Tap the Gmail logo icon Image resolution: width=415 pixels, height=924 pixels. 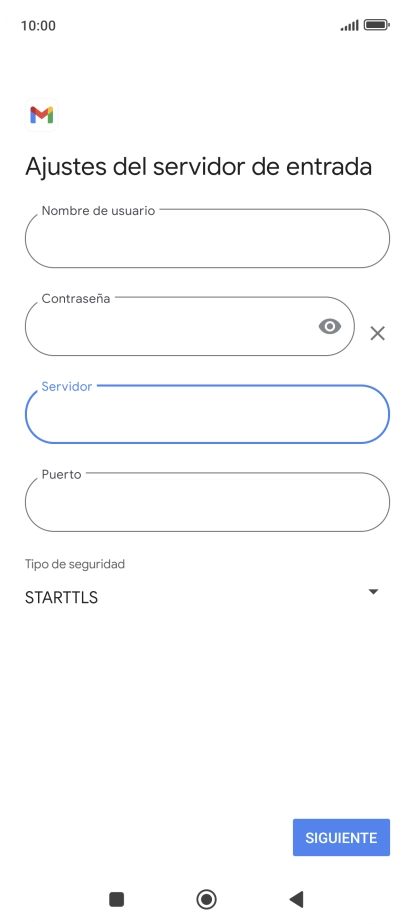tap(41, 115)
